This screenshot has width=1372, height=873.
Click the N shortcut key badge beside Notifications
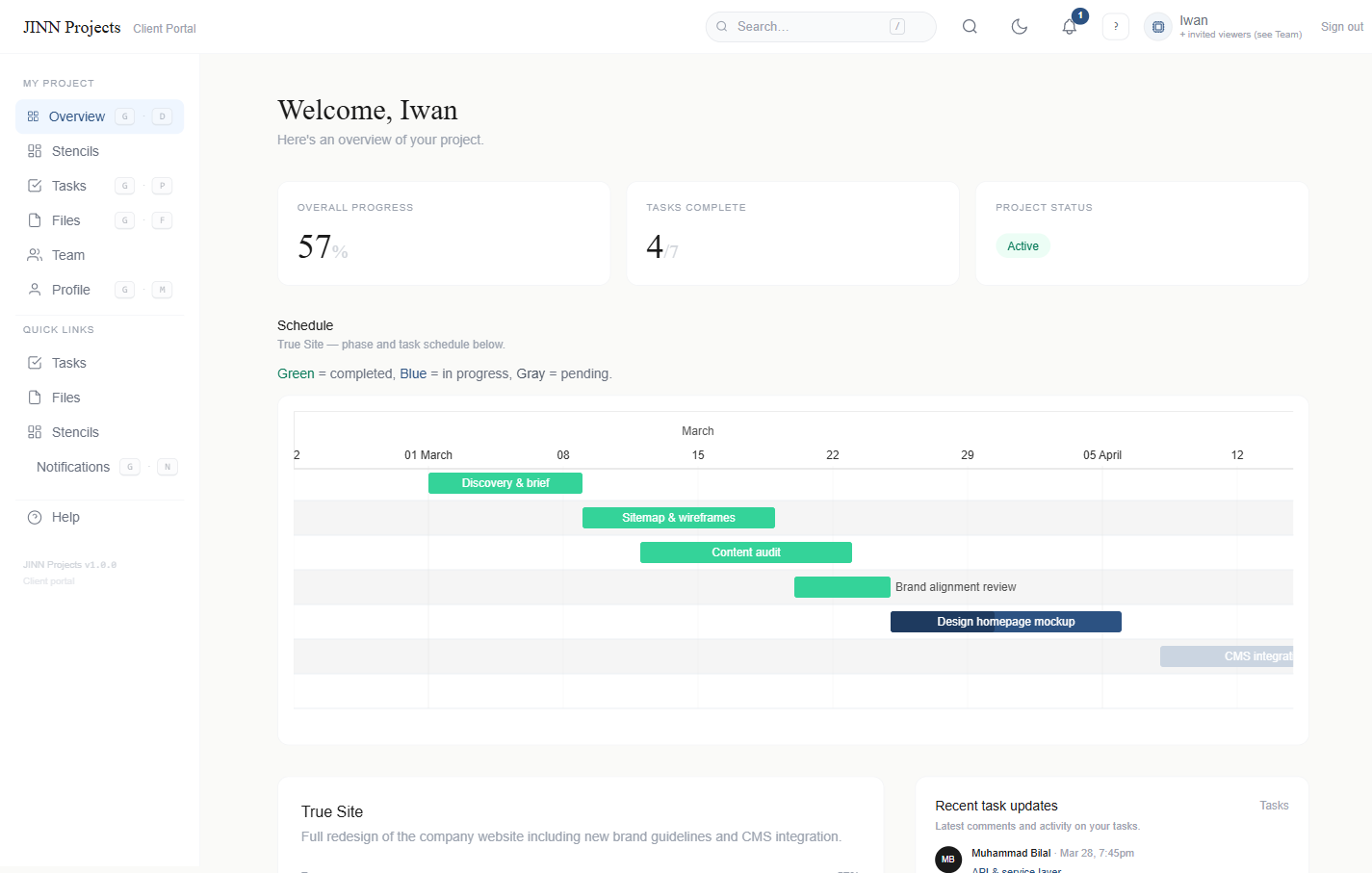coord(168,467)
